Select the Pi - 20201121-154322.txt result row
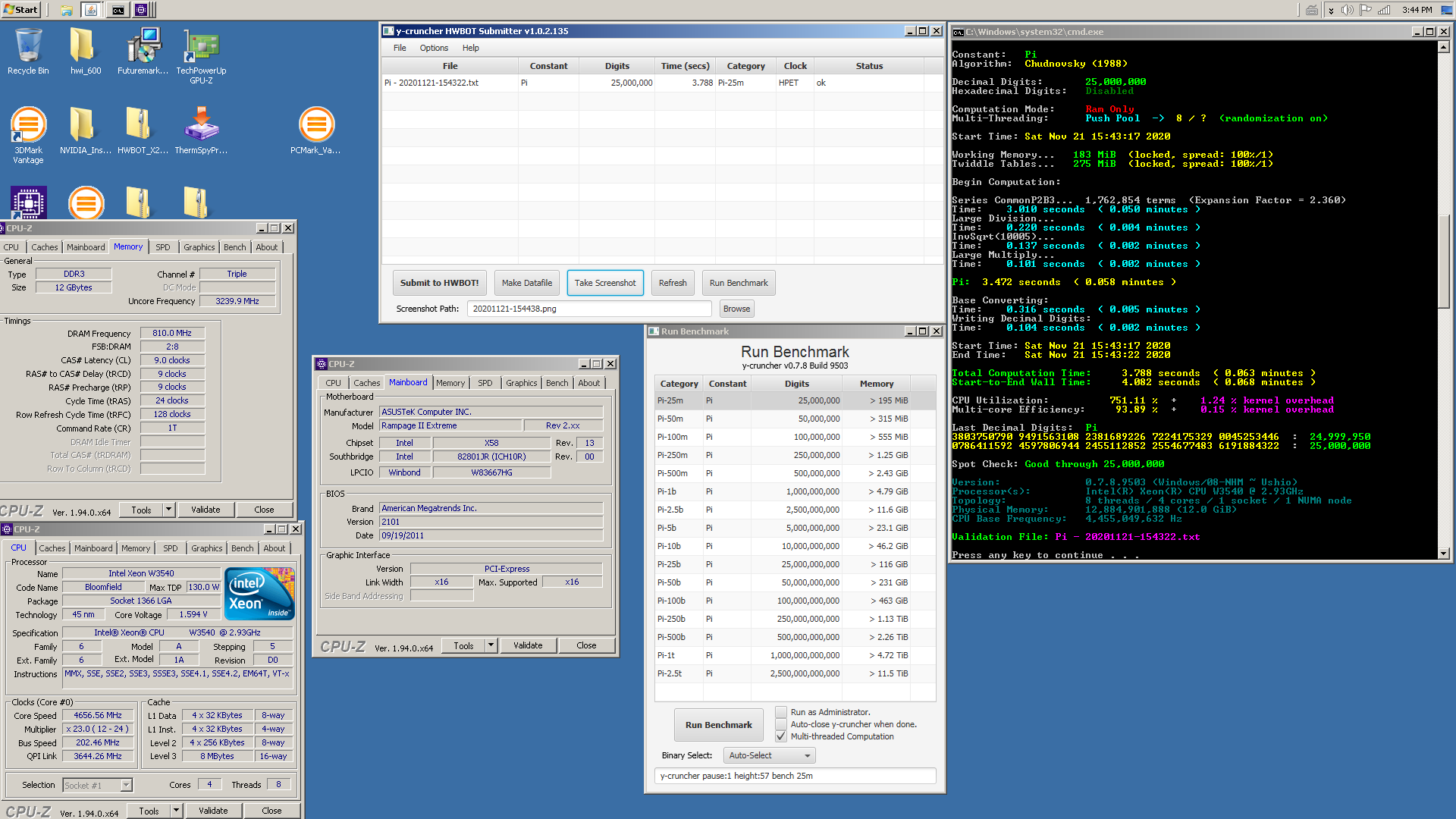 pos(663,83)
